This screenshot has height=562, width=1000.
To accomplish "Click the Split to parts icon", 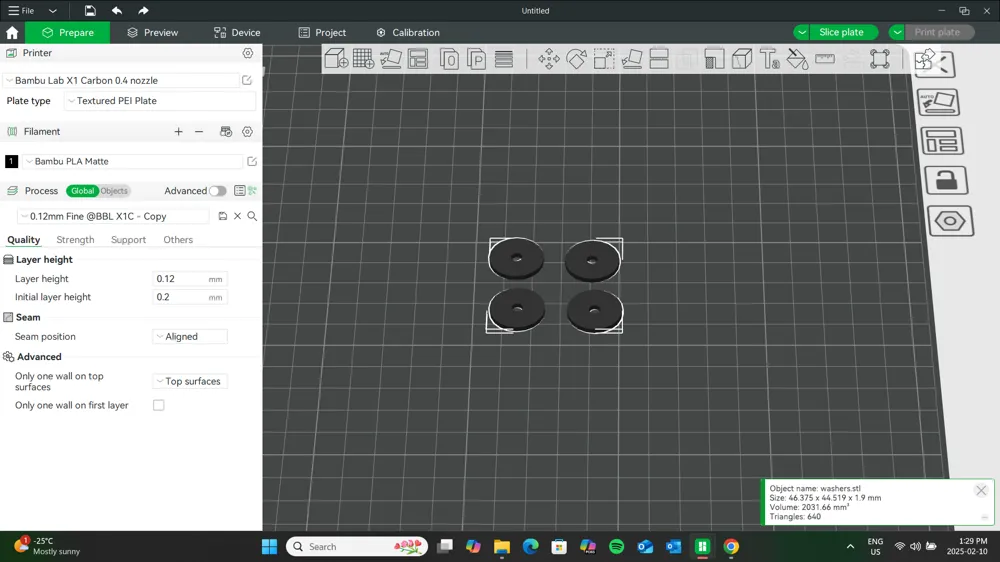I will 476,59.
